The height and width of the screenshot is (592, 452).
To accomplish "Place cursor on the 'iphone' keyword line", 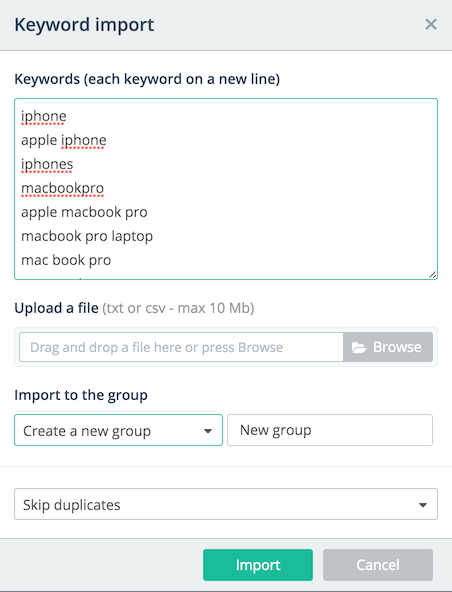I will (44, 116).
